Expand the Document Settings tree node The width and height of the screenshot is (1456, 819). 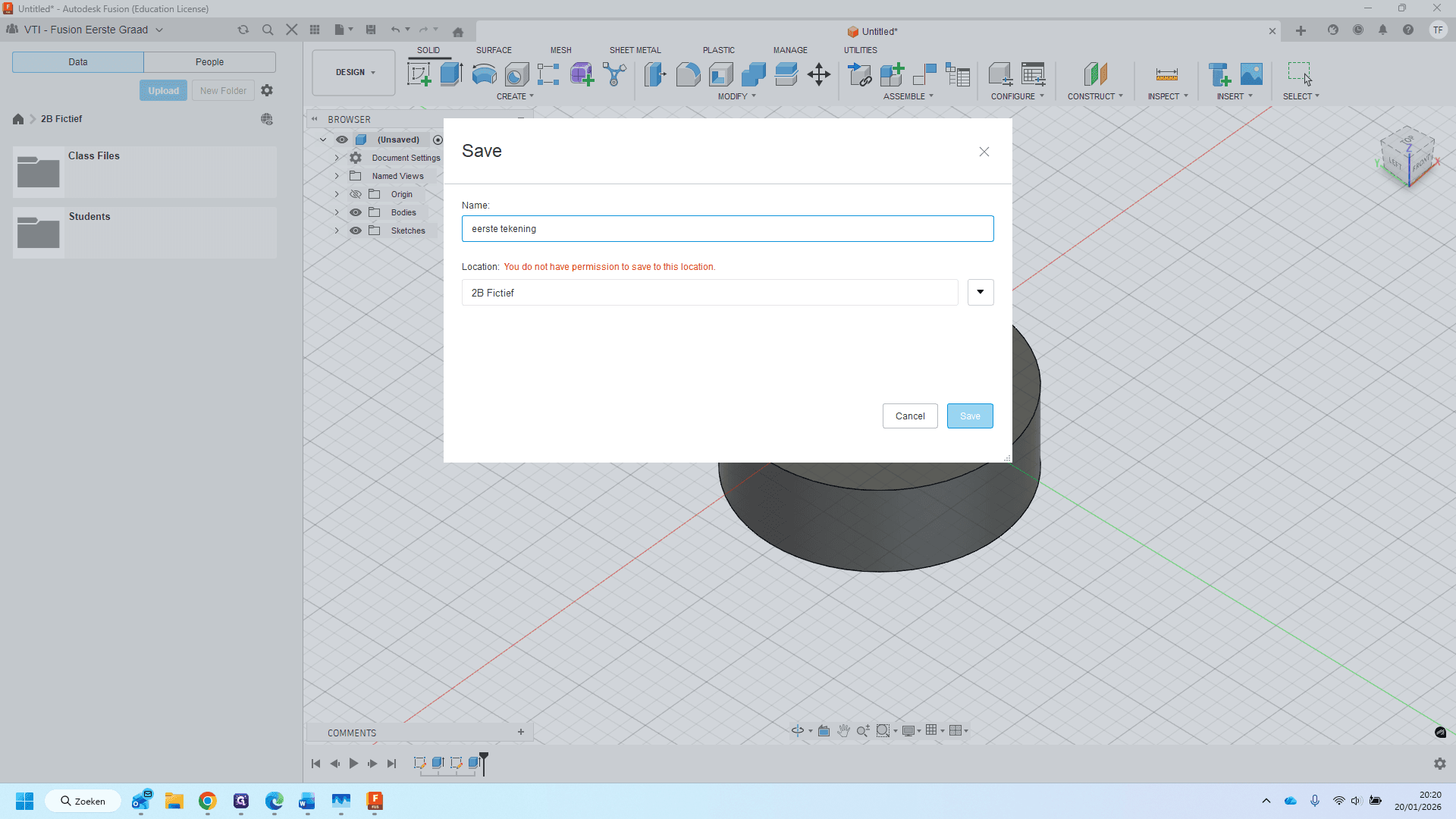[337, 158]
